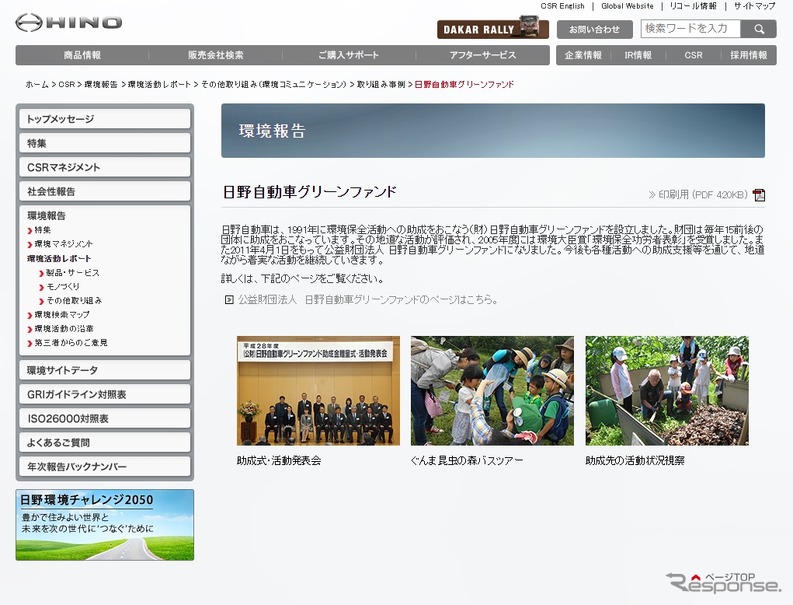The height and width of the screenshot is (605, 793).
Task: Select the IR情報 menu
Action: [638, 55]
